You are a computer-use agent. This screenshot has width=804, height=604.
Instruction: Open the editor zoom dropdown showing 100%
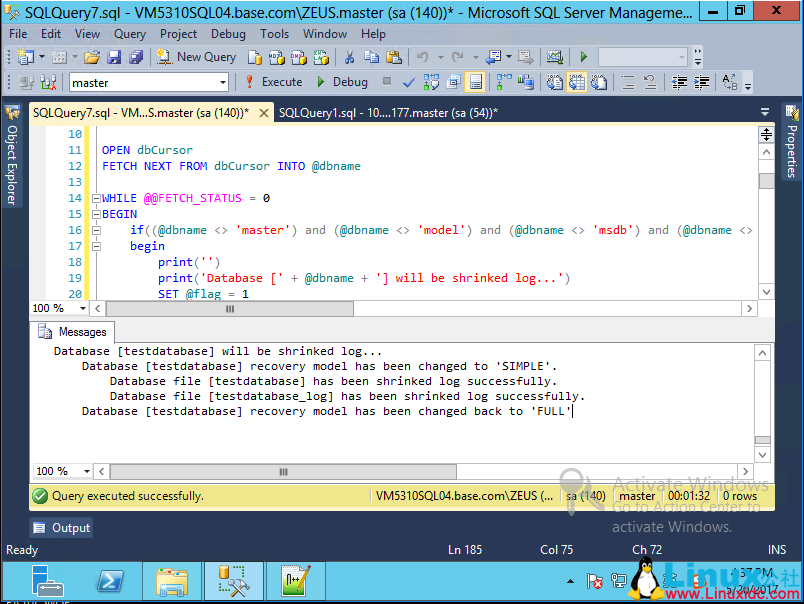pyautogui.click(x=60, y=307)
